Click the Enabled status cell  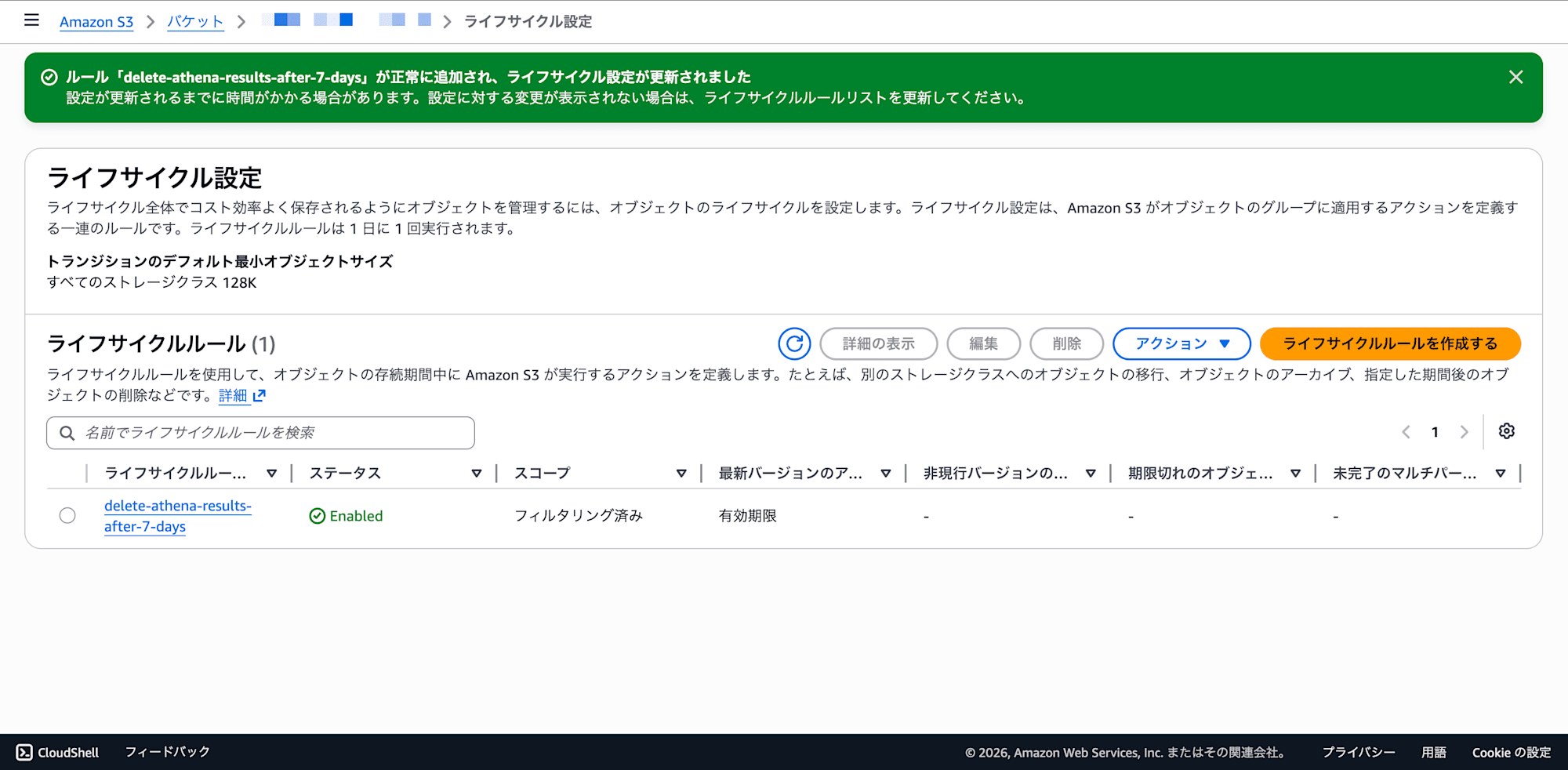[346, 516]
